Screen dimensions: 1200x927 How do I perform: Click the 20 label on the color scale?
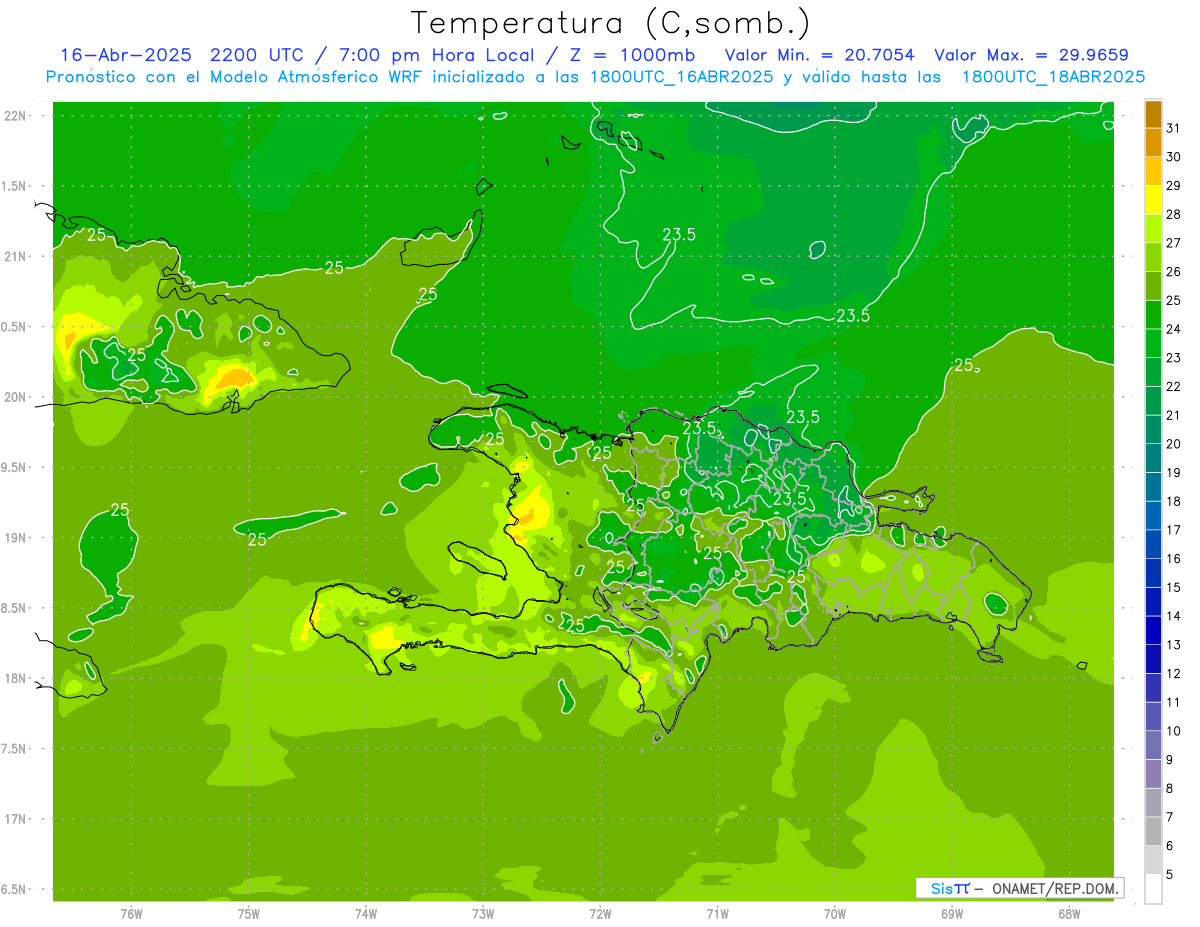(x=1174, y=444)
